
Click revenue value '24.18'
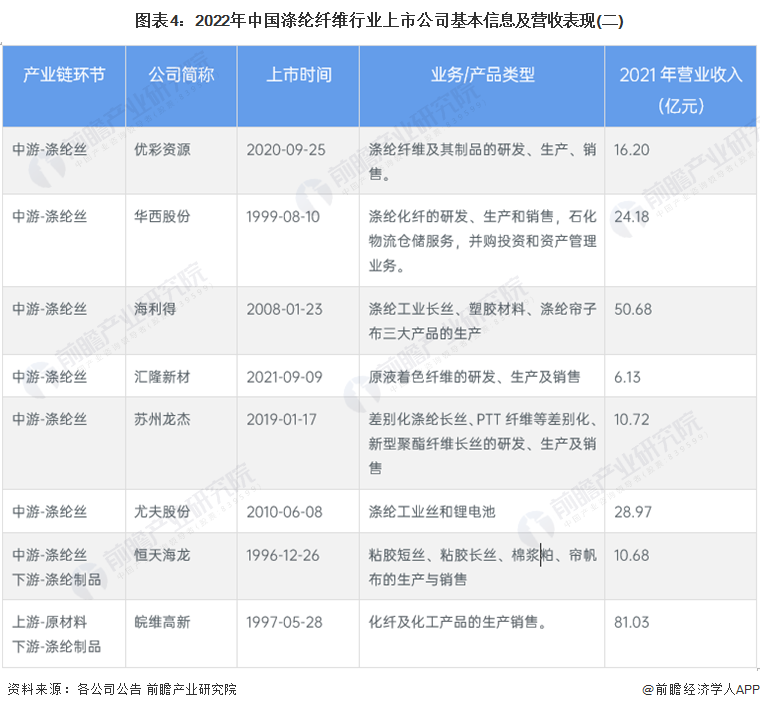(x=632, y=217)
